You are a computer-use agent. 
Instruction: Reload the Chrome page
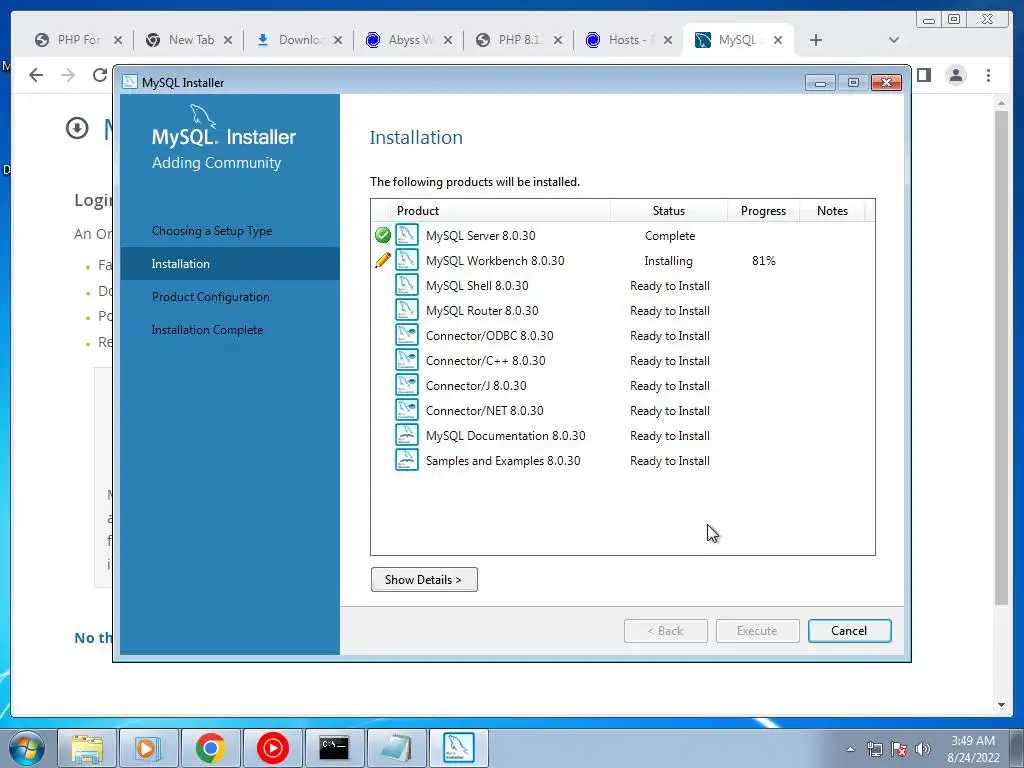click(x=100, y=75)
